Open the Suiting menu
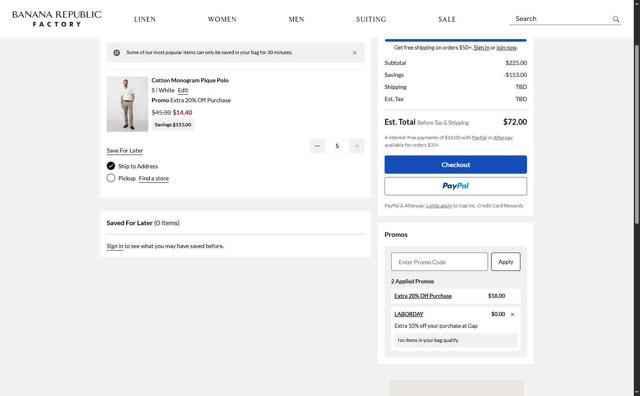 click(371, 19)
